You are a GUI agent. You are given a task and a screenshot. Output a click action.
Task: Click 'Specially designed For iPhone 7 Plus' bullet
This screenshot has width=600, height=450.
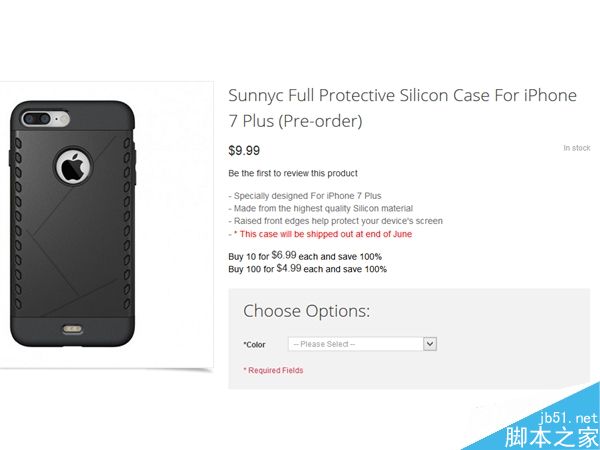304,195
